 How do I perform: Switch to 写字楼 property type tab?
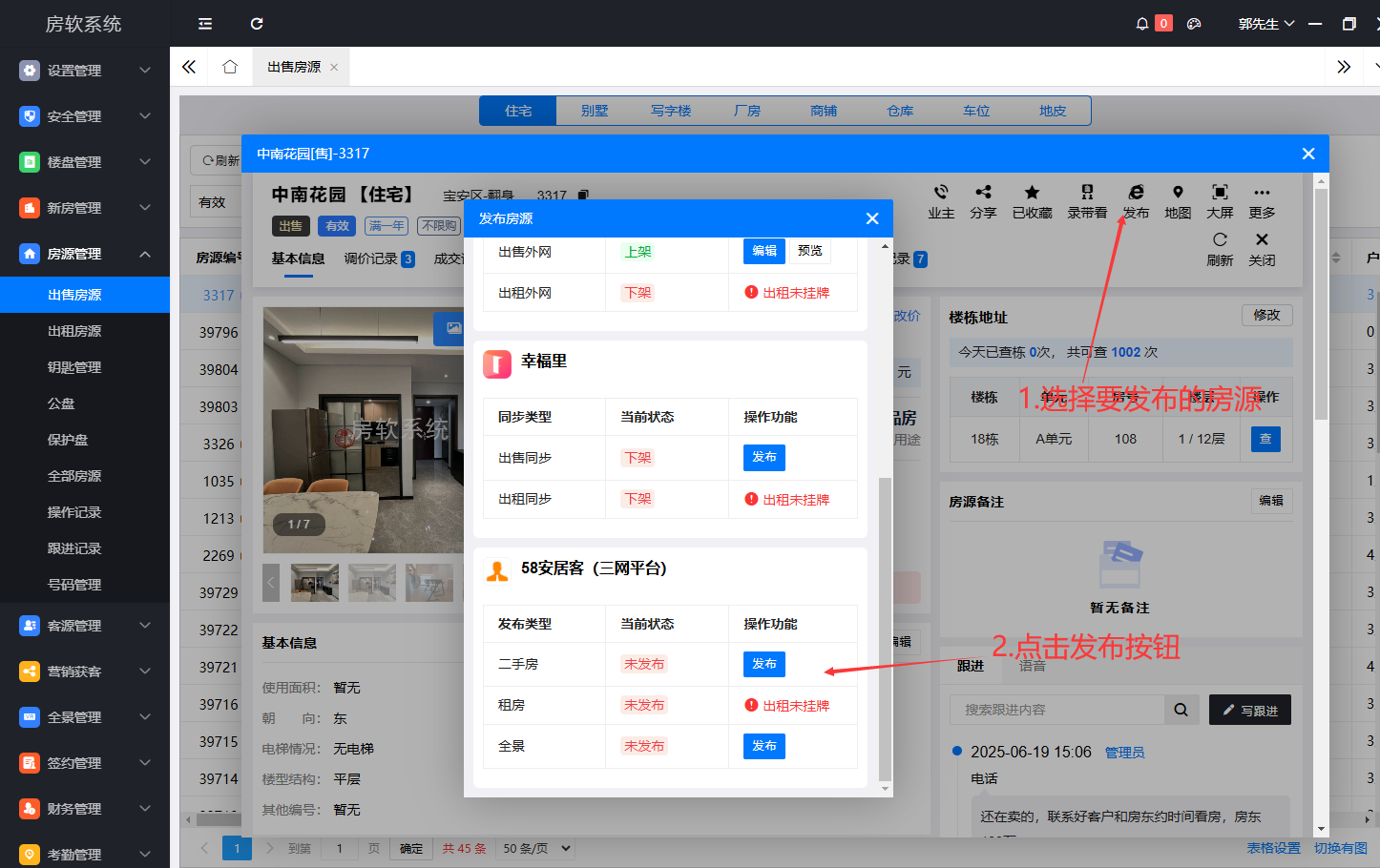point(671,111)
